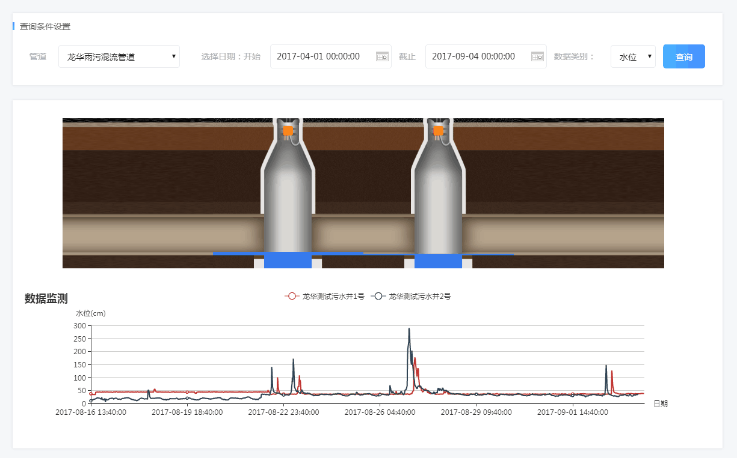Image resolution: width=737 pixels, height=458 pixels.
Task: Click the tallest chart peak near 300 cm
Action: click(409, 329)
